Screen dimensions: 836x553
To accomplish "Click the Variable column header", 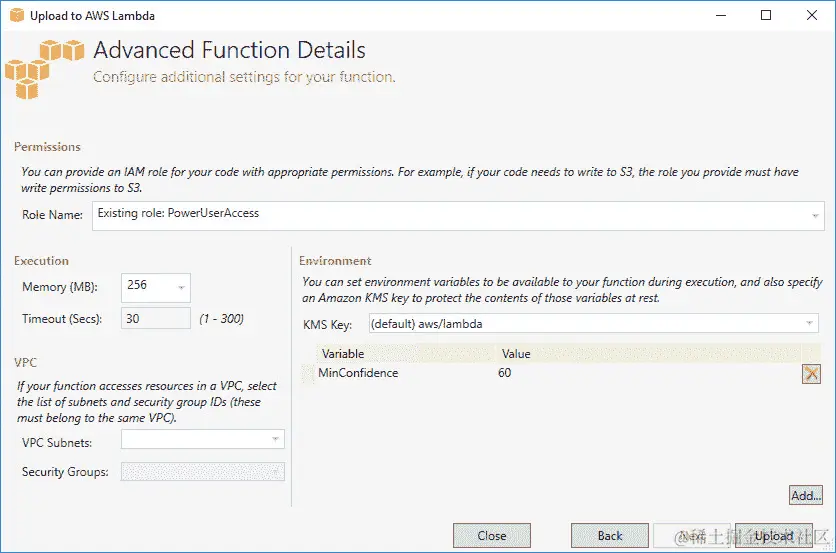I will click(405, 354).
